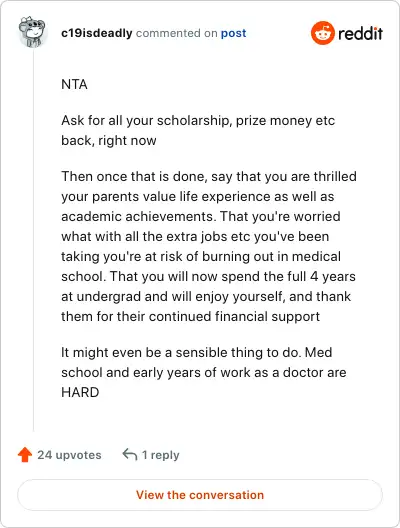Click the "It might even be a sensible" line
The width and height of the screenshot is (400, 528).
197,353
